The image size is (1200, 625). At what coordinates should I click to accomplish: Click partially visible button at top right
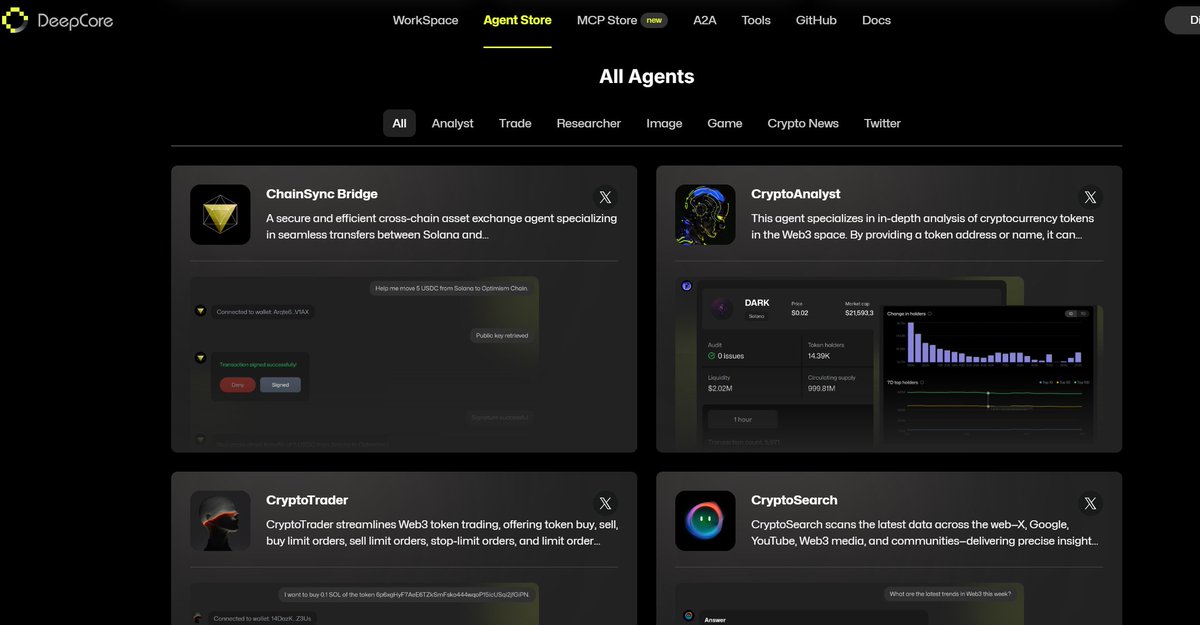tap(1183, 20)
